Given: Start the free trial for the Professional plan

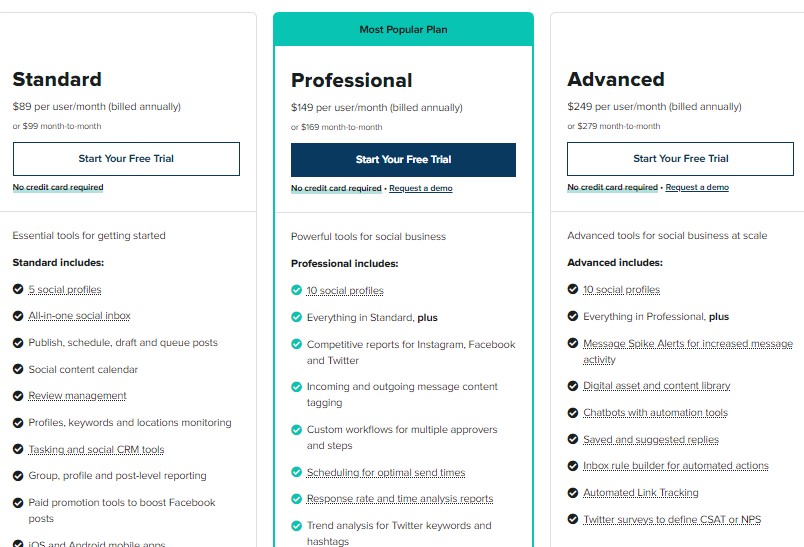Looking at the screenshot, I should [404, 160].
